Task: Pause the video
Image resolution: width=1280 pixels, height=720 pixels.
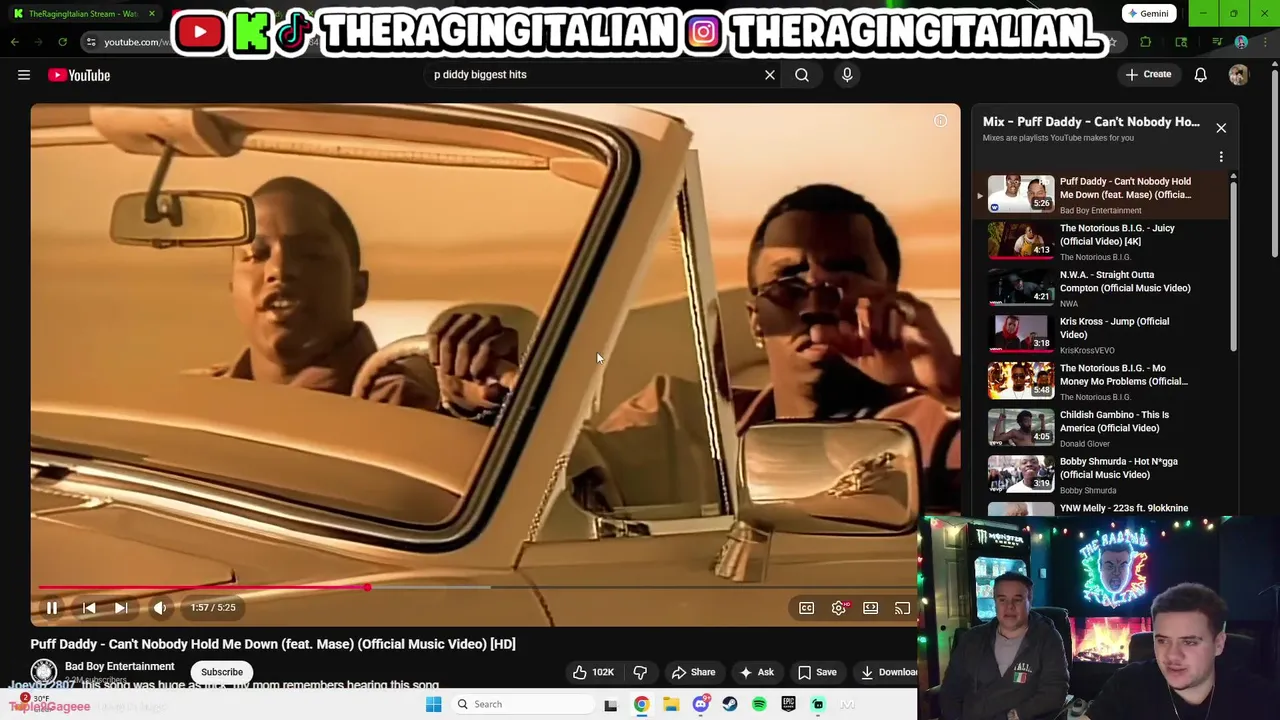Action: [52, 608]
